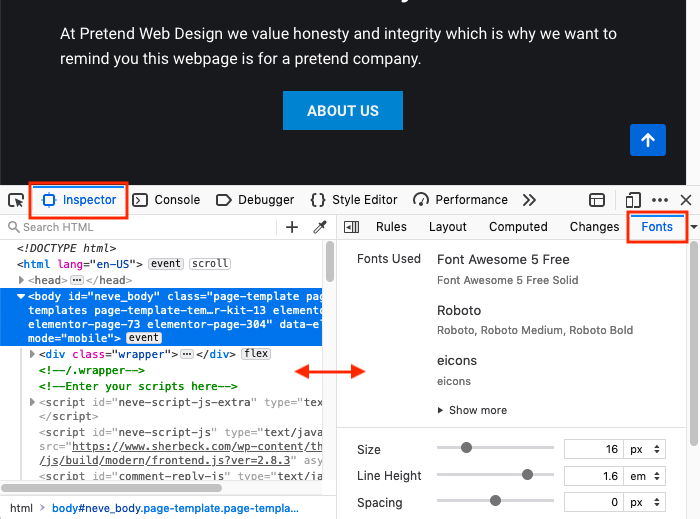Click the html breadcrumb item
700x519 pixels.
click(x=21, y=508)
